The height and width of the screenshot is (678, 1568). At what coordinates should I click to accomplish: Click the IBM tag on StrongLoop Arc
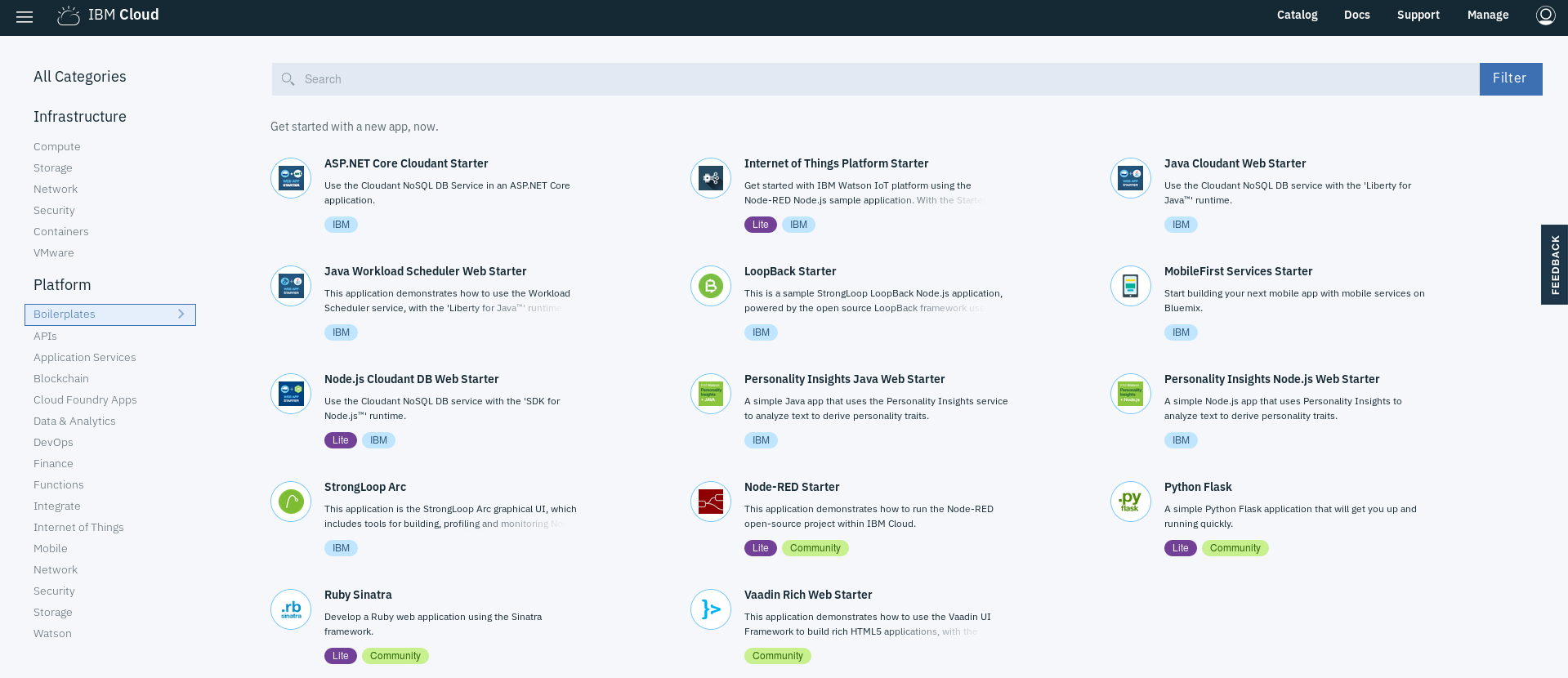pos(341,548)
